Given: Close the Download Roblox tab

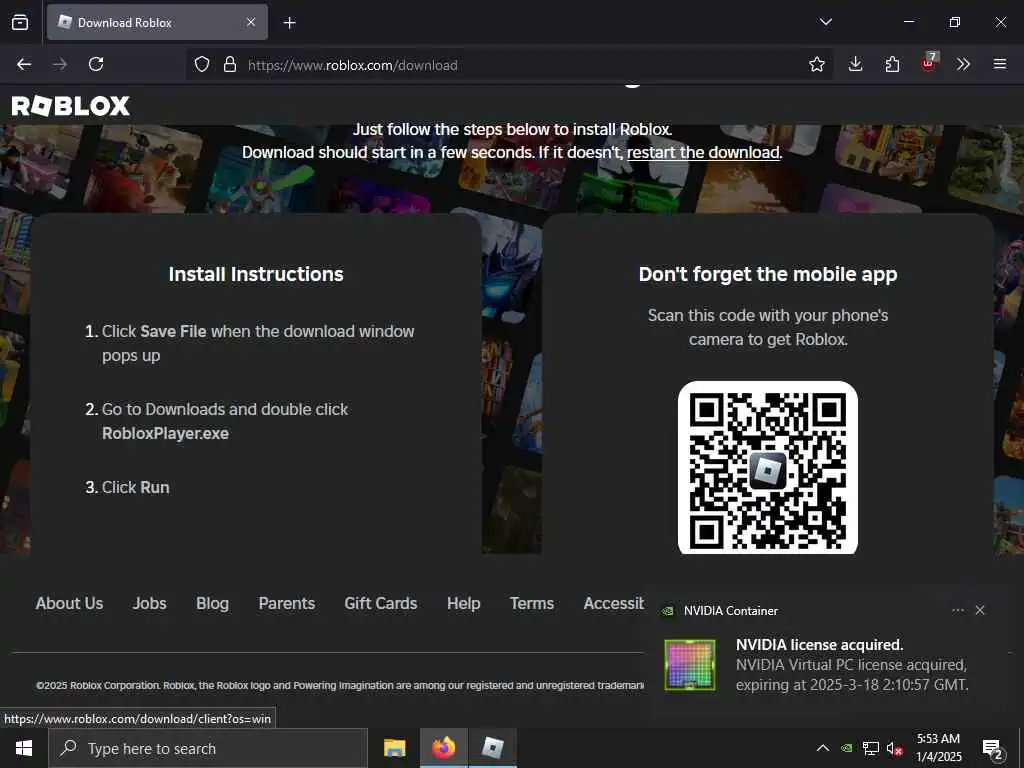Looking at the screenshot, I should tap(251, 22).
